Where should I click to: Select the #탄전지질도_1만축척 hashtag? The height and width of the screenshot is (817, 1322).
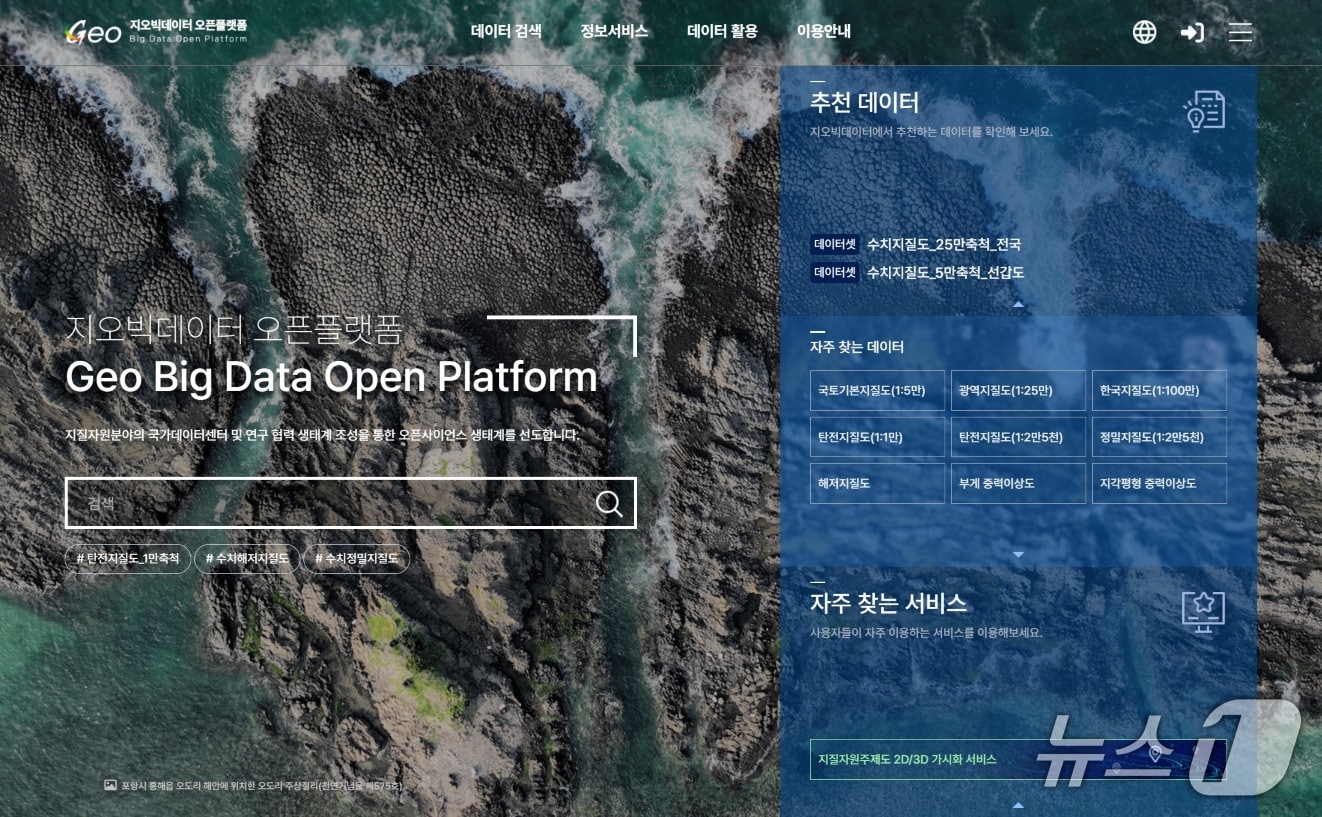(x=128, y=558)
